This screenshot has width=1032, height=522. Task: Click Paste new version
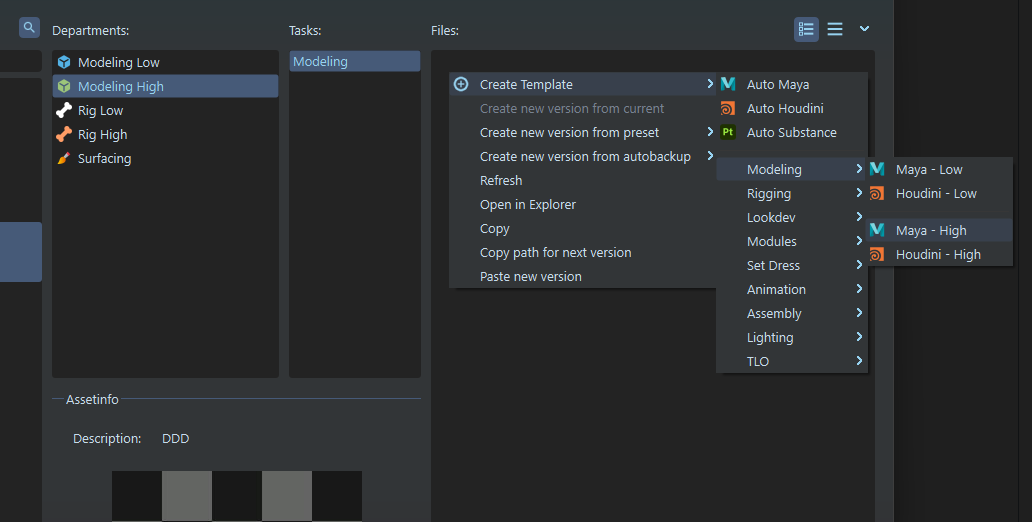pos(530,277)
